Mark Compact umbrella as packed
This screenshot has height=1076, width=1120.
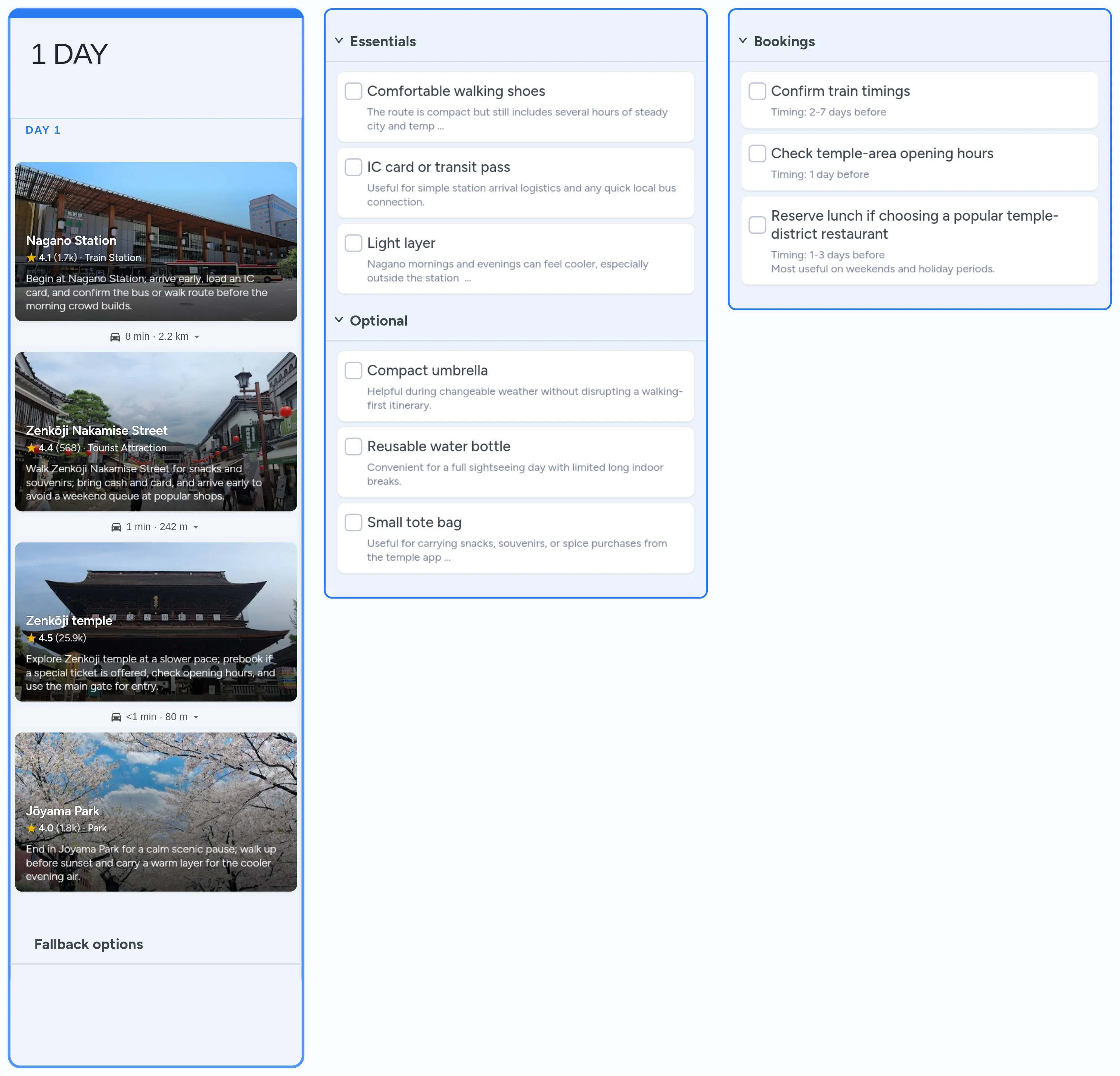pyautogui.click(x=353, y=370)
